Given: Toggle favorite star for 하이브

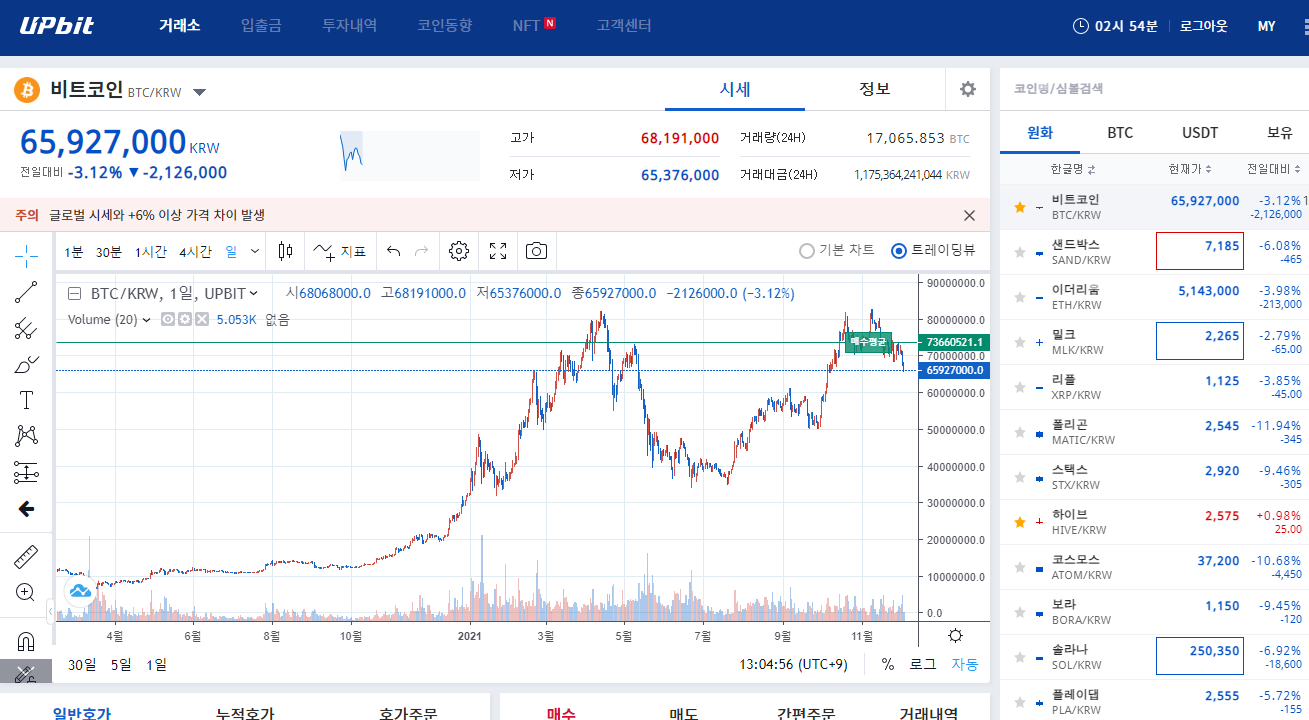Looking at the screenshot, I should pos(1020,522).
